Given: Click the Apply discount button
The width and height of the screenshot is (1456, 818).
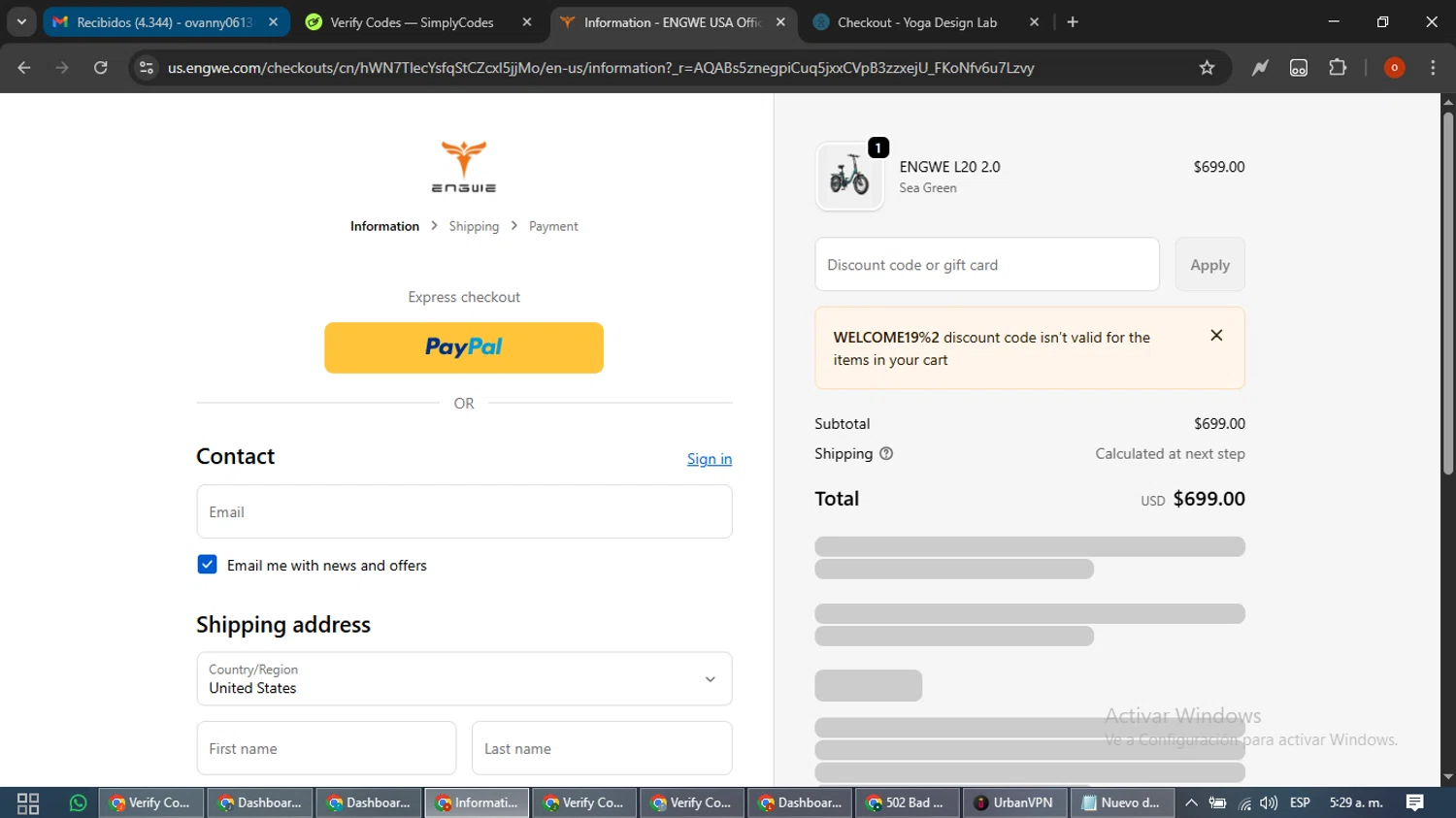Looking at the screenshot, I should [1209, 265].
